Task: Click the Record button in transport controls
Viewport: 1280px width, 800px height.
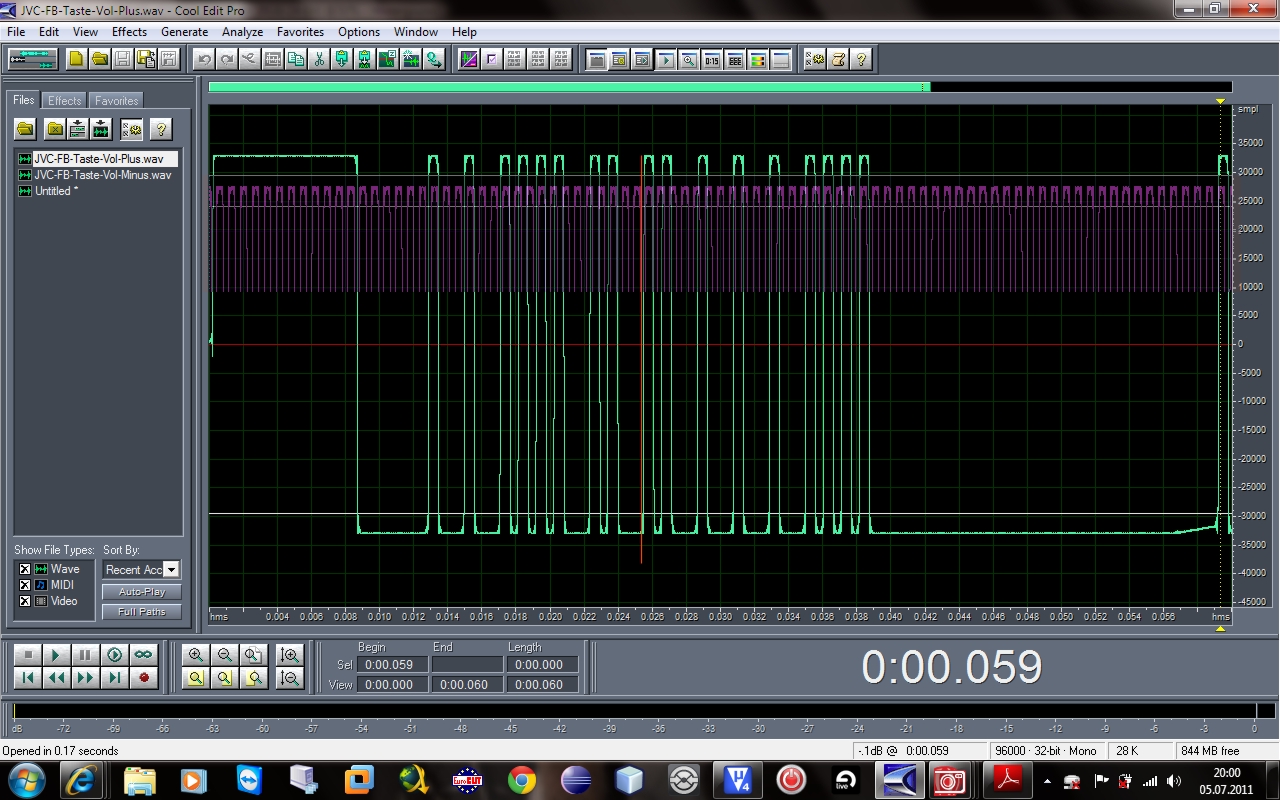Action: [x=144, y=678]
